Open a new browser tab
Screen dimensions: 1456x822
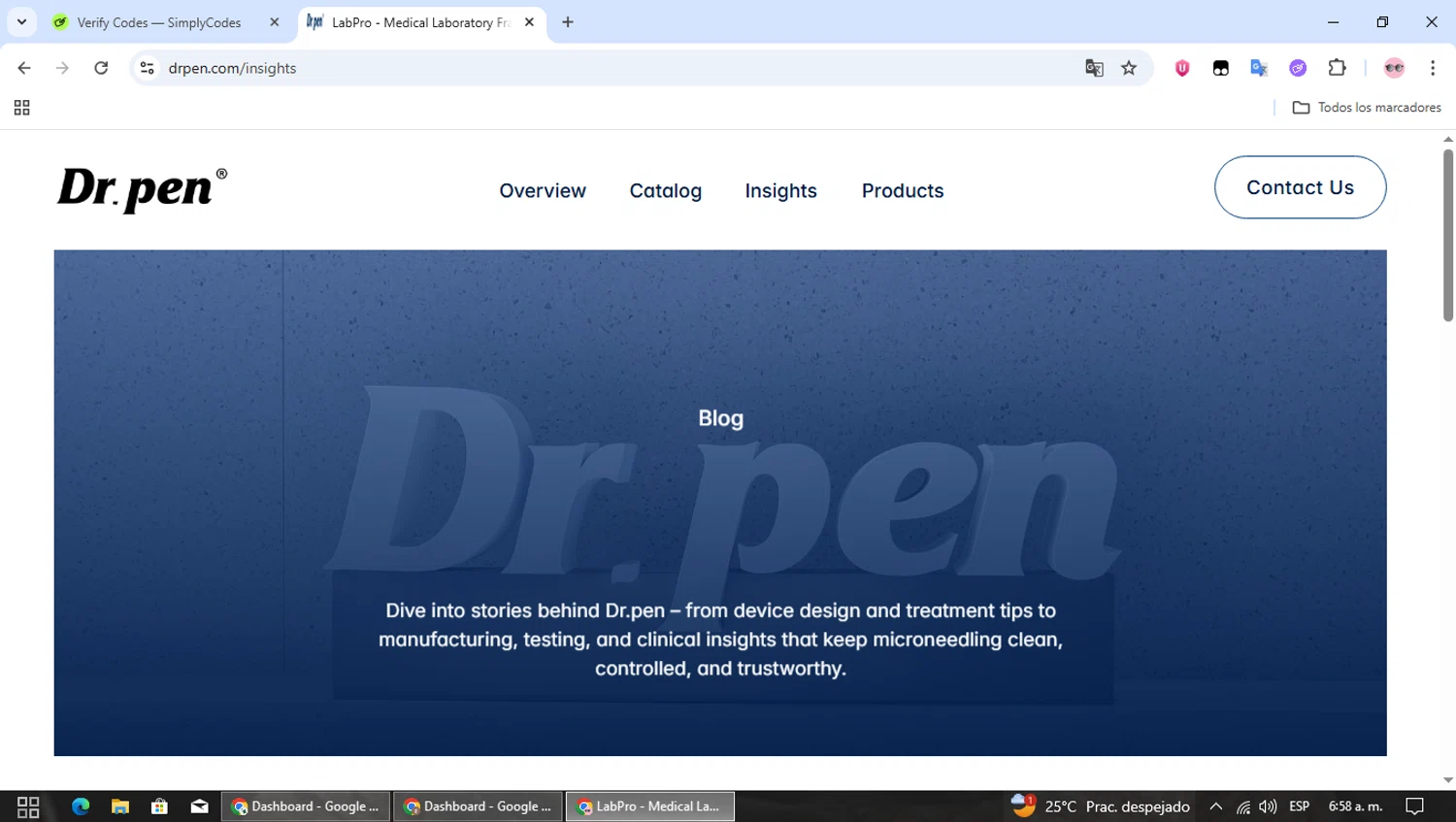tap(568, 22)
